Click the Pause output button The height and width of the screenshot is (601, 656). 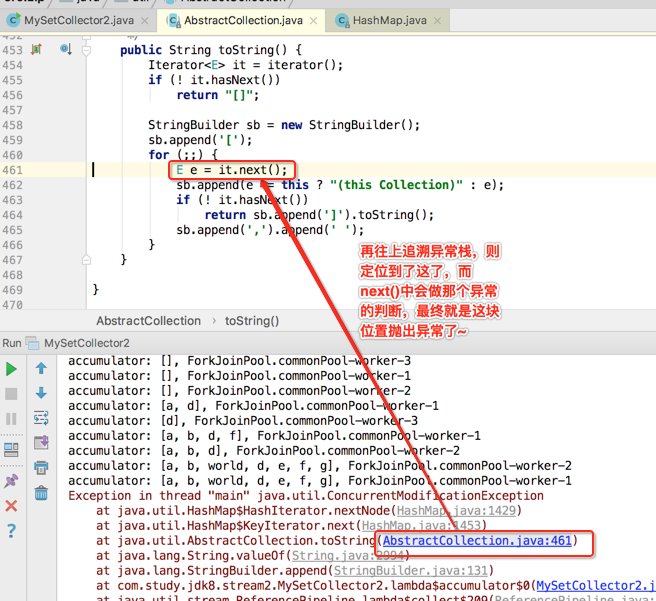tap(11, 419)
